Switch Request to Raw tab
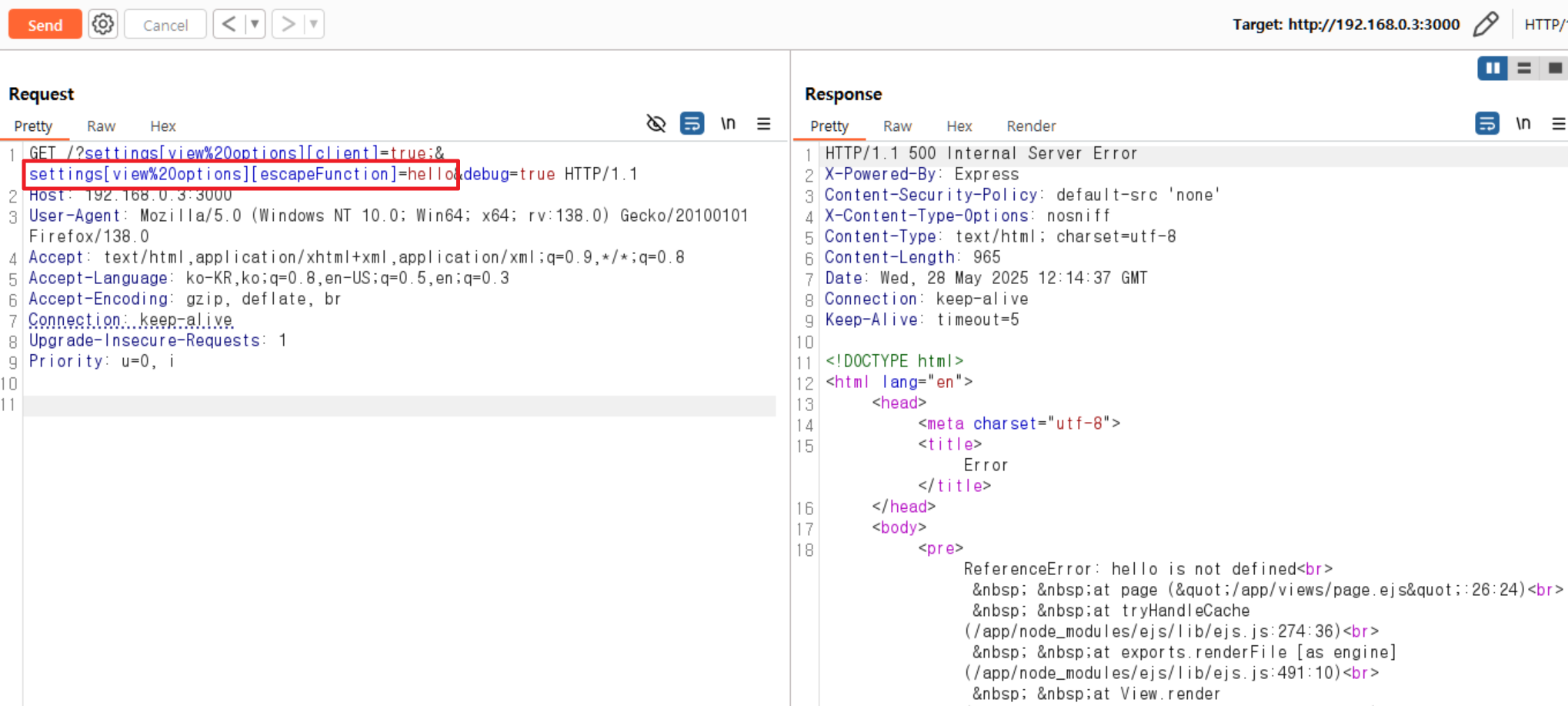This screenshot has height=706, width=1568. (x=101, y=125)
